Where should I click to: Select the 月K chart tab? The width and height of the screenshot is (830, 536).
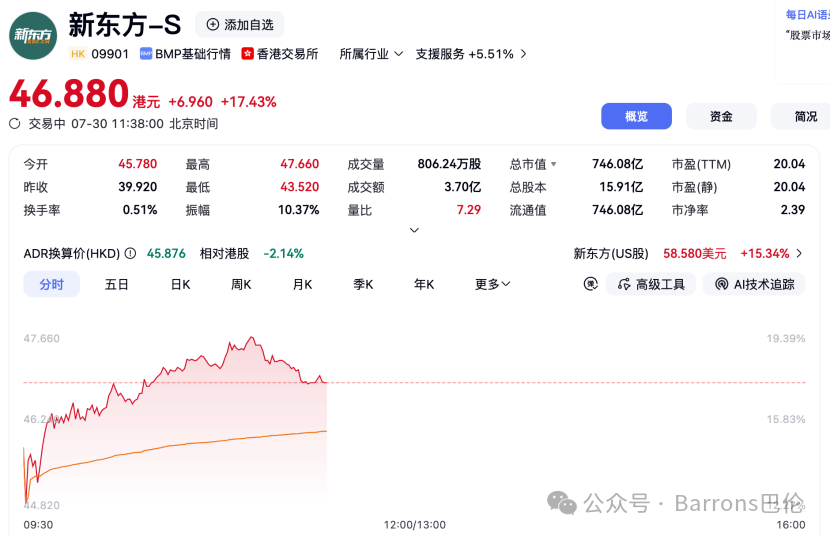[302, 284]
